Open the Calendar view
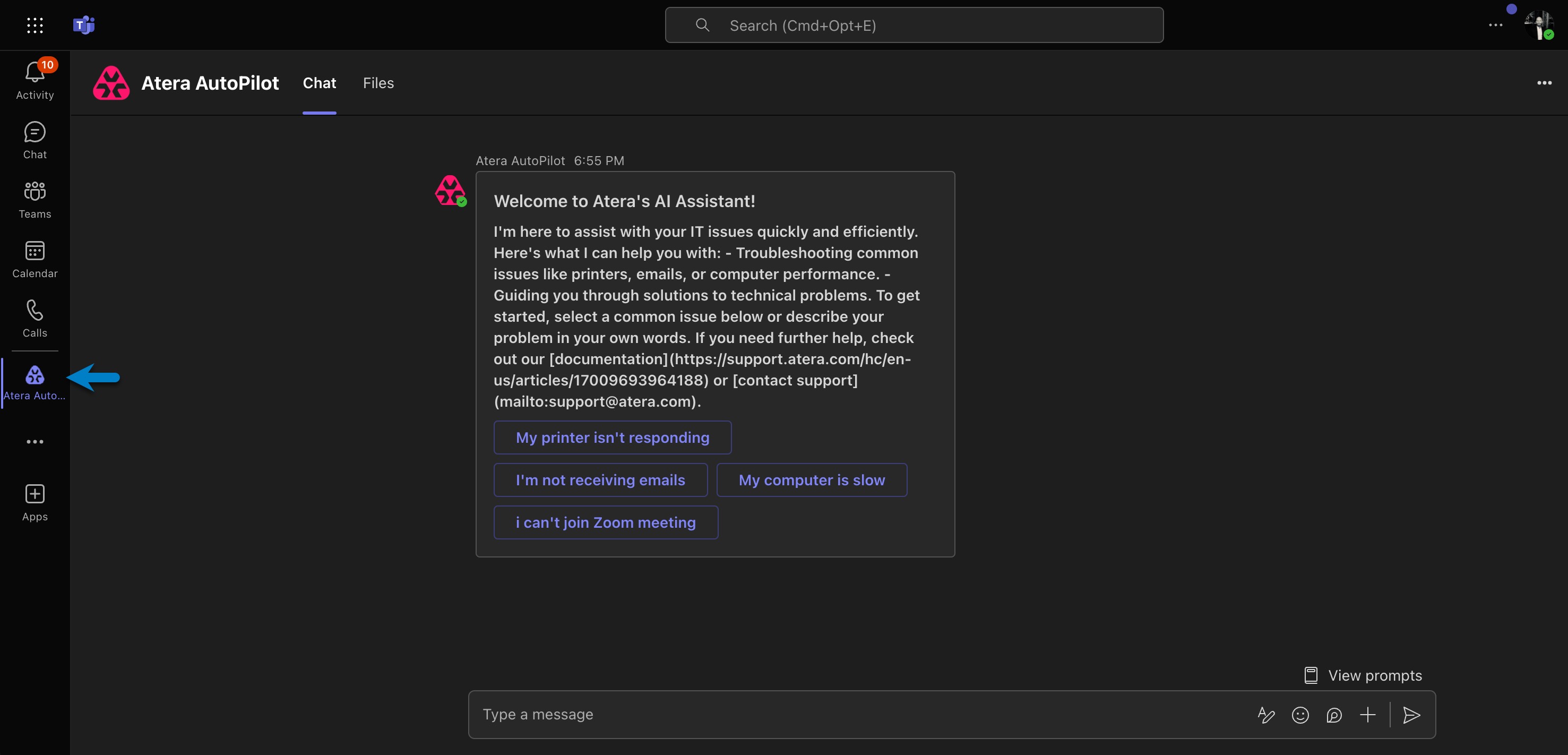1568x755 pixels. tap(35, 260)
